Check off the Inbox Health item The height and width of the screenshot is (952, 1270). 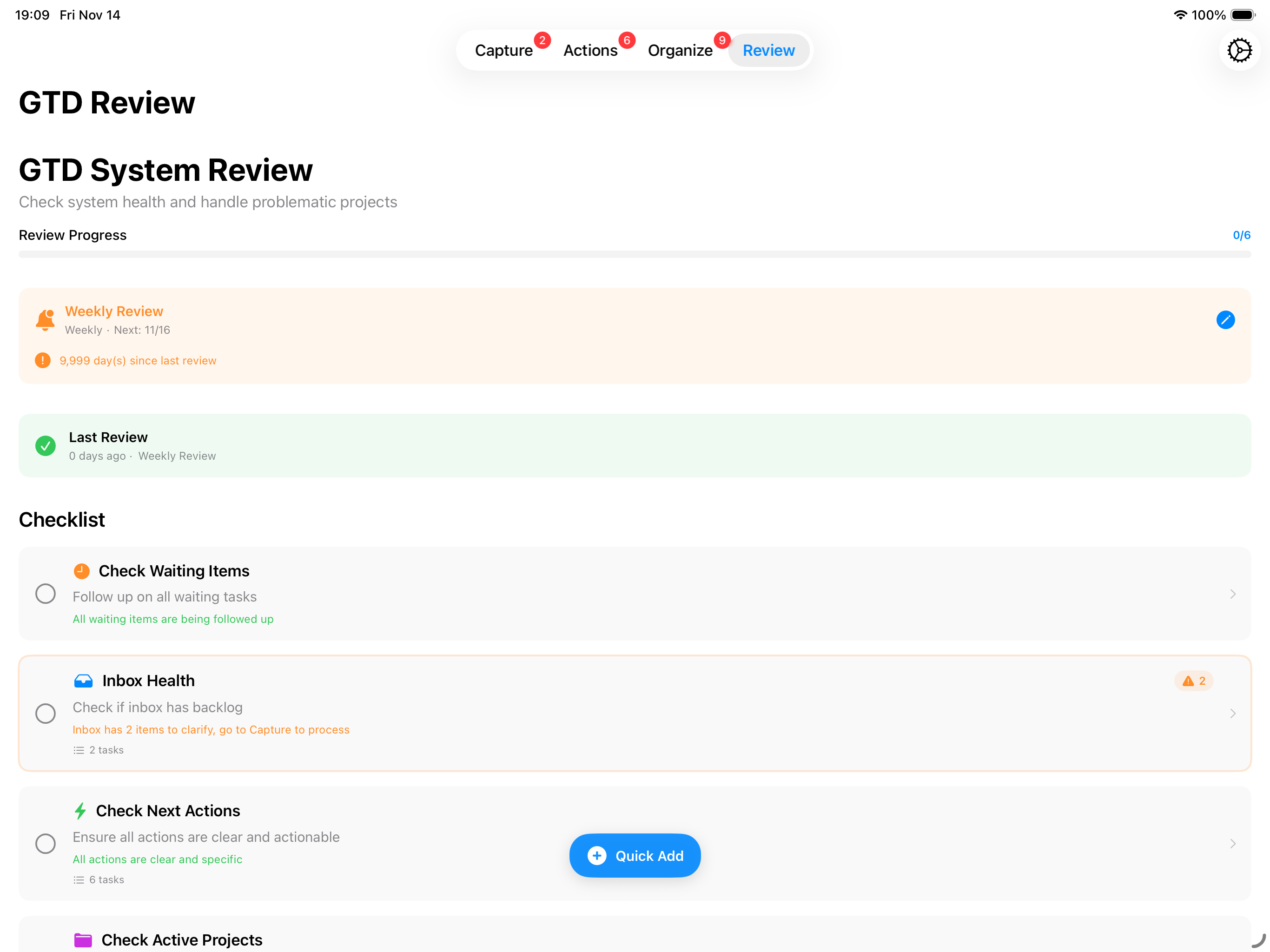coord(46,713)
